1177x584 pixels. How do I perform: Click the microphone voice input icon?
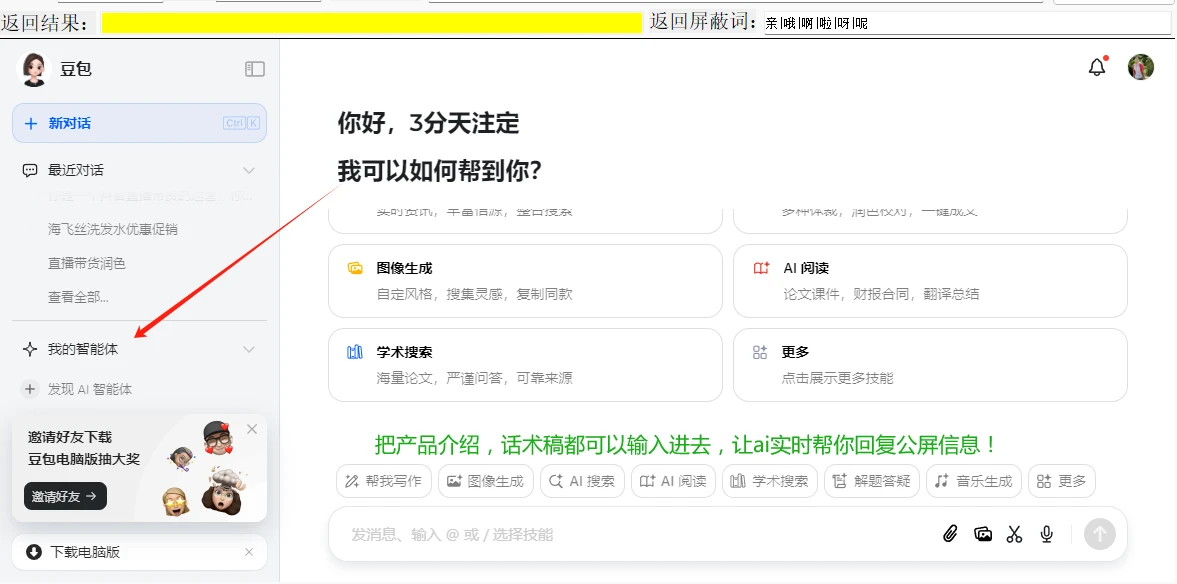1046,534
